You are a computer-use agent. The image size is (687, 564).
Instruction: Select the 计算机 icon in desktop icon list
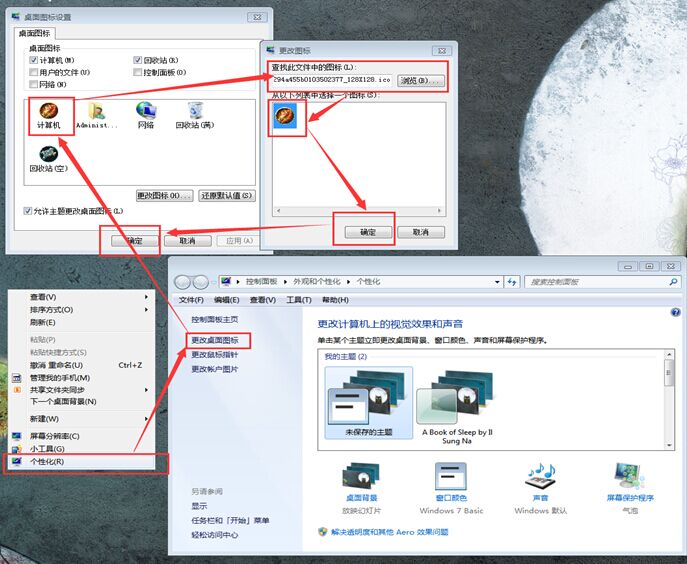(49, 116)
